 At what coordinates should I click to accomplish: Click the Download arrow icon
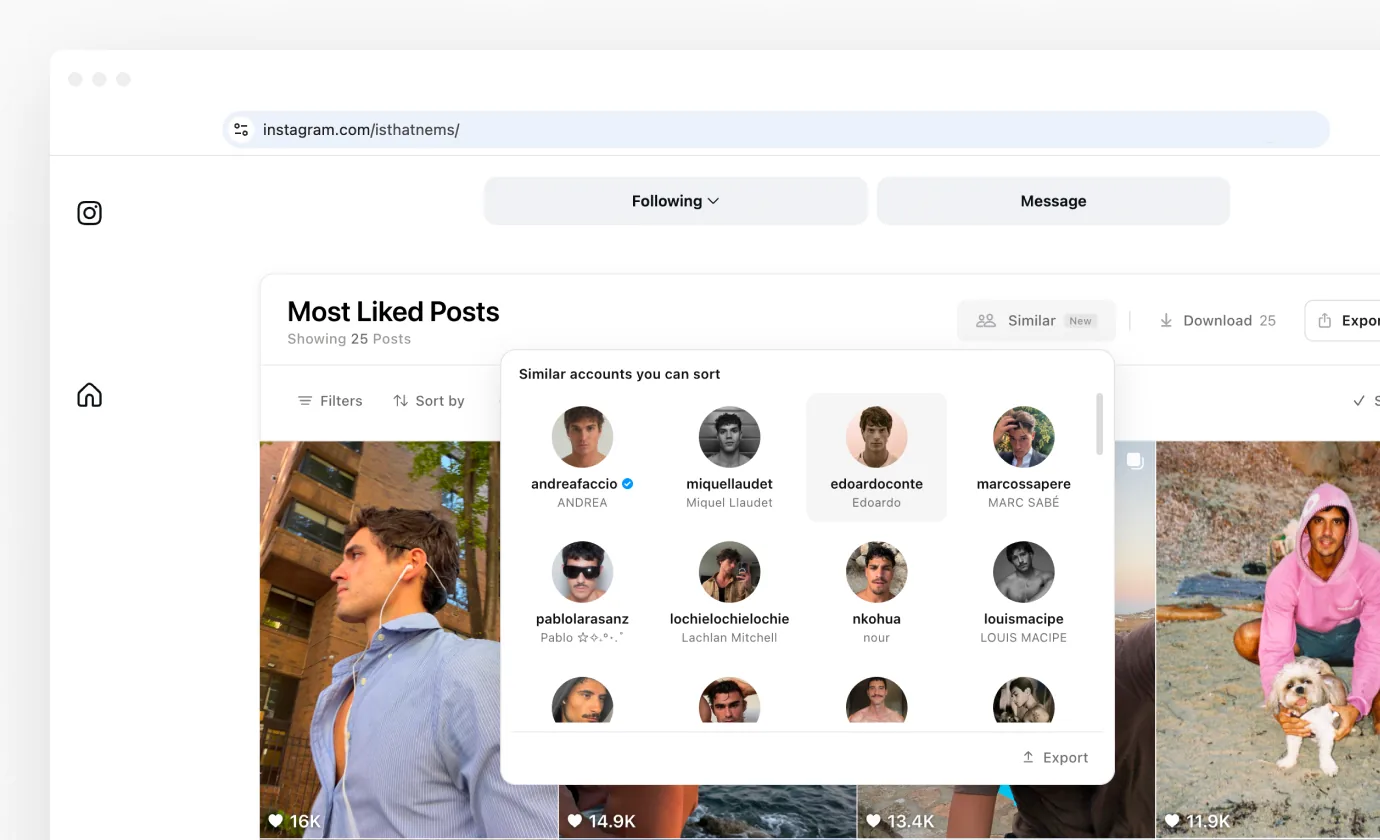(x=1166, y=321)
